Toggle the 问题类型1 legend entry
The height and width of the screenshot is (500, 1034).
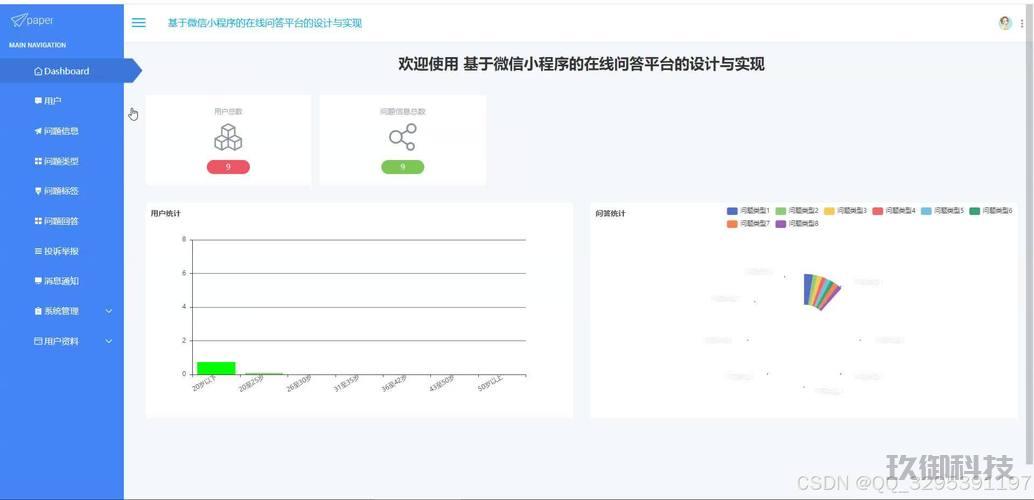coord(748,210)
